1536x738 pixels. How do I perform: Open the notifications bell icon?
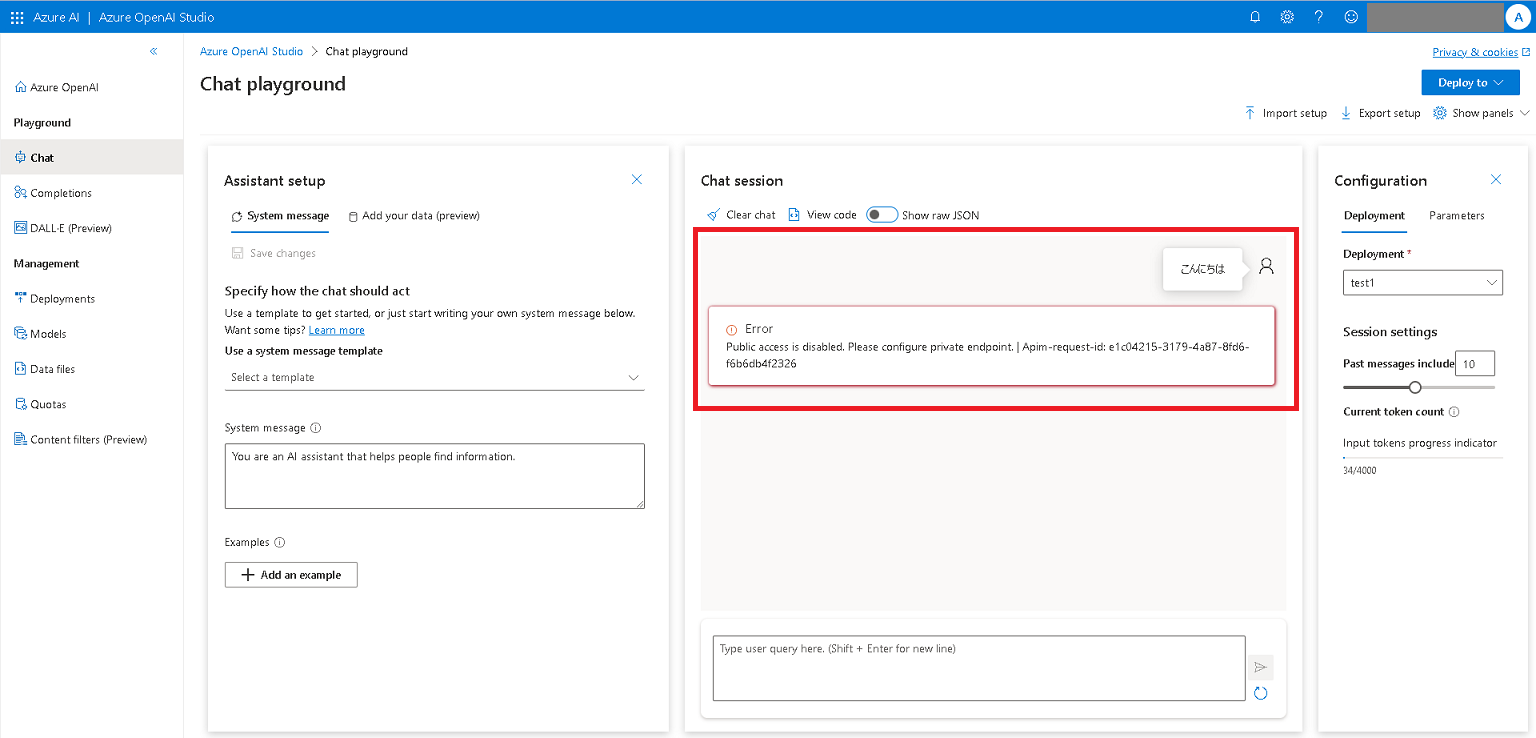pos(1255,17)
